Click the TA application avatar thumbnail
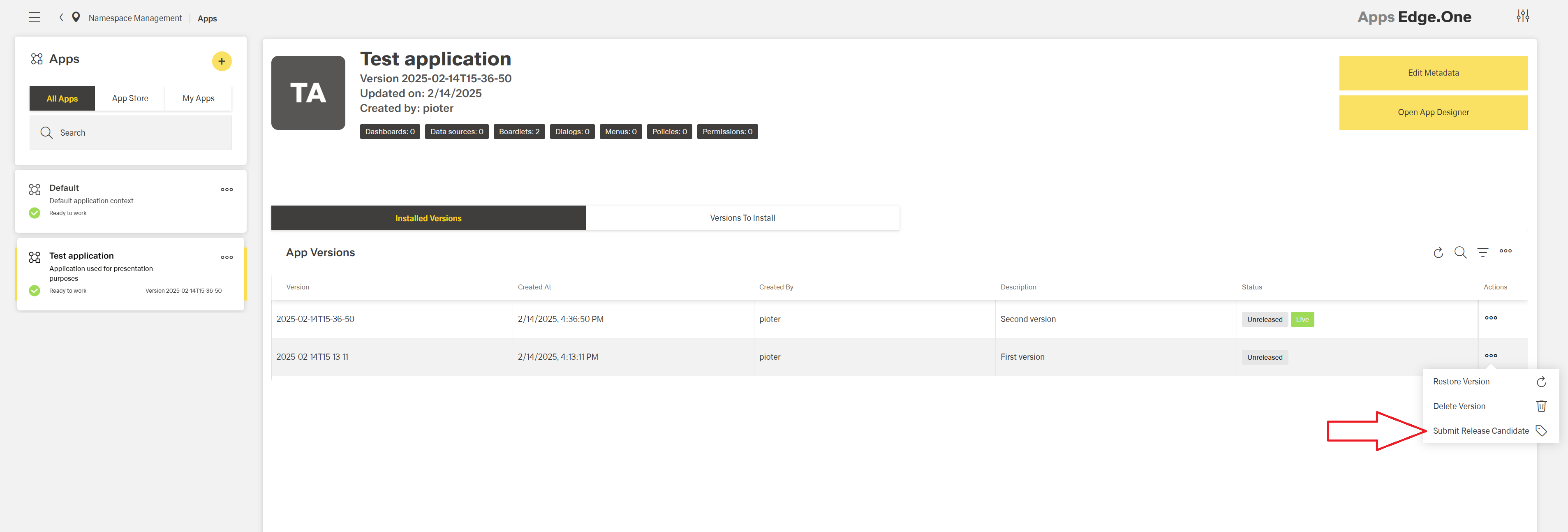 (x=308, y=93)
